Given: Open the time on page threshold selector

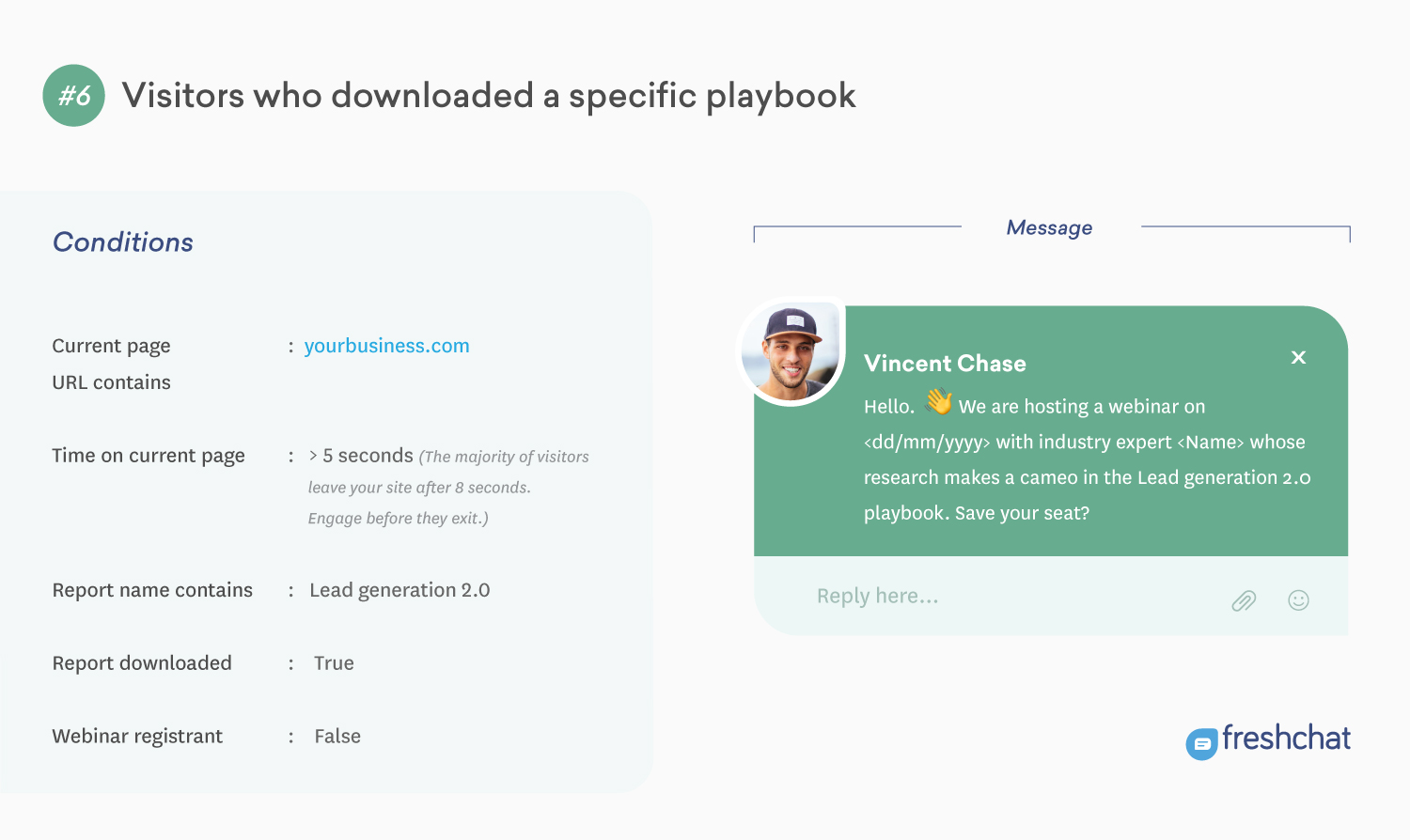Looking at the screenshot, I should [361, 455].
